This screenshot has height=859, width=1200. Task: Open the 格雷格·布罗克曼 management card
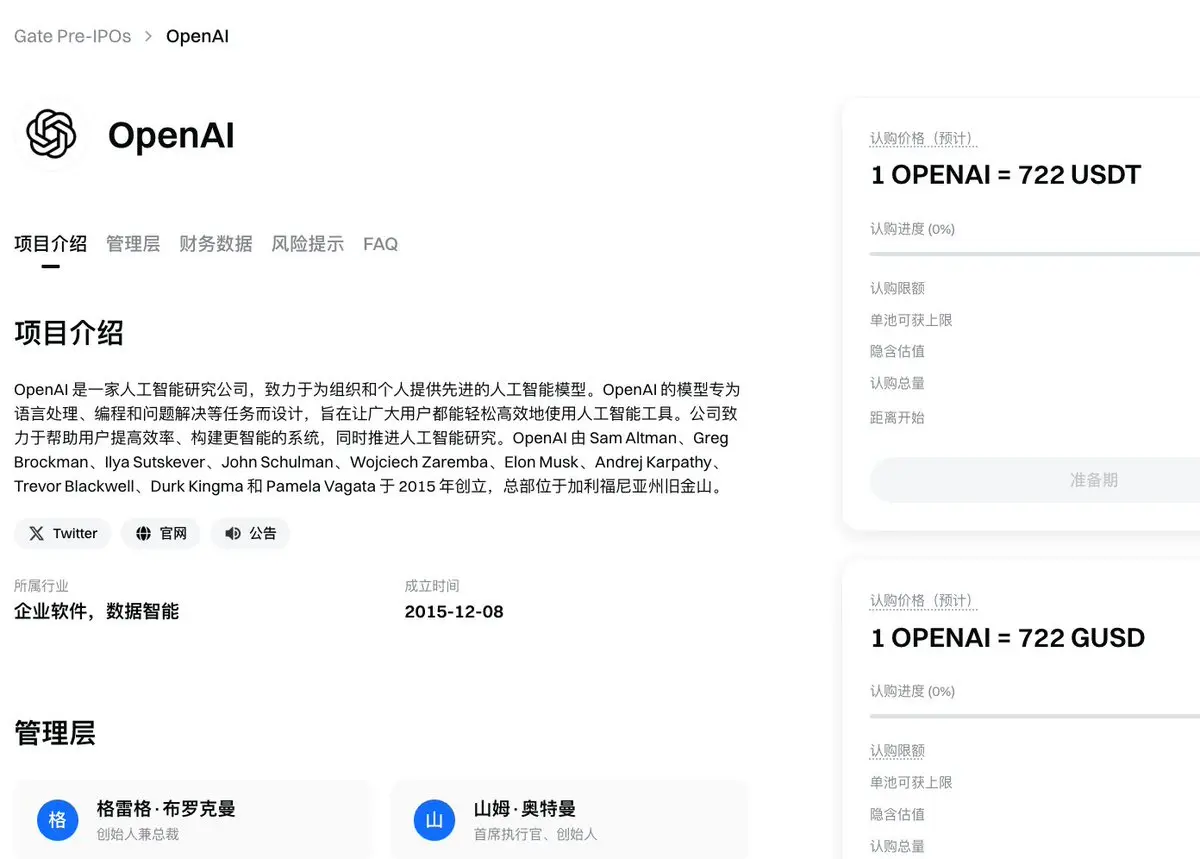(x=192, y=819)
